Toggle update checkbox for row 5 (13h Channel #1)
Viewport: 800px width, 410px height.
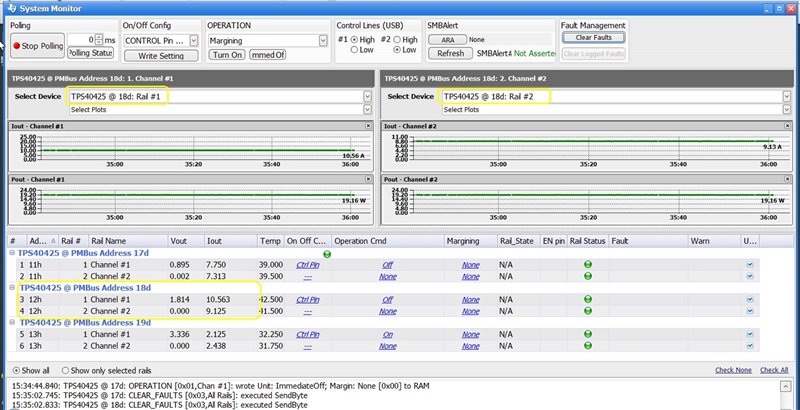click(749, 334)
